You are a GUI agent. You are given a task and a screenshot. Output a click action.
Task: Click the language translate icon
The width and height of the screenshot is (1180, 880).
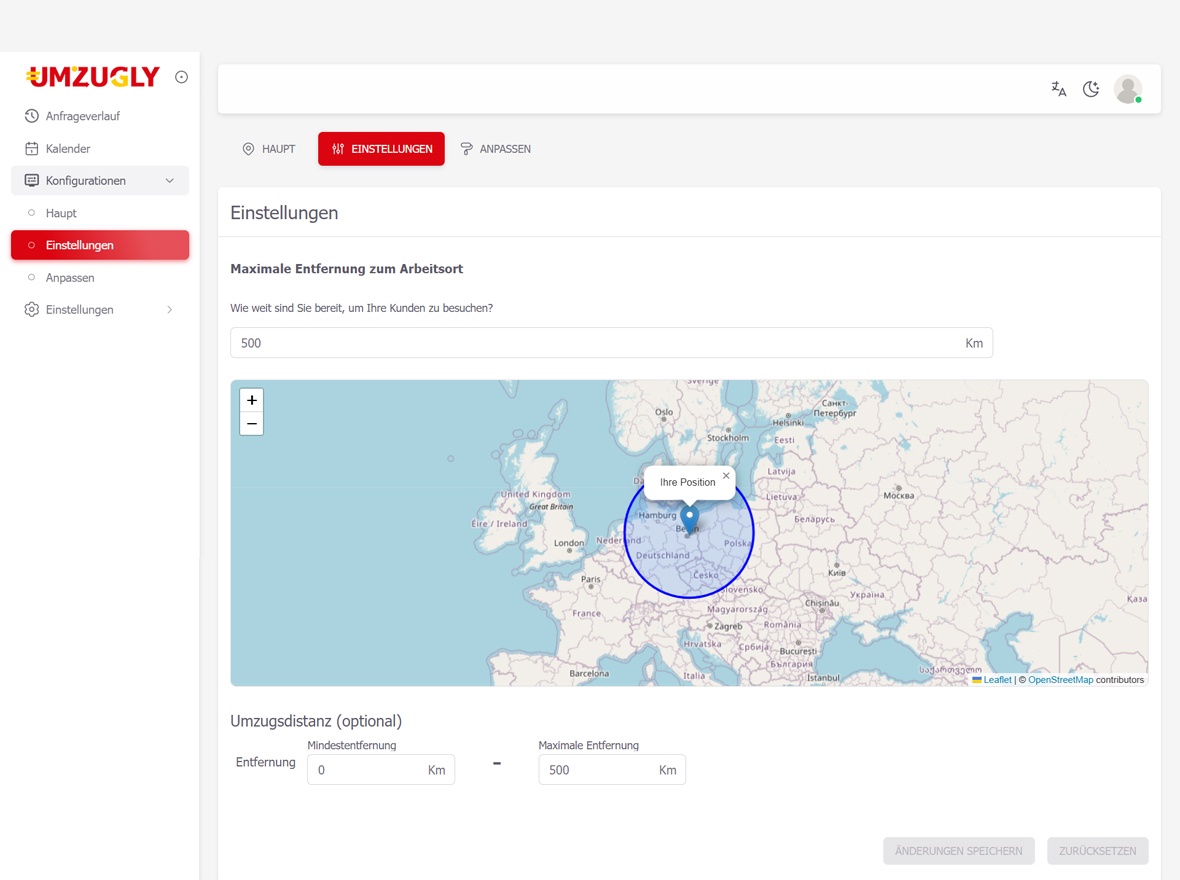pos(1058,89)
